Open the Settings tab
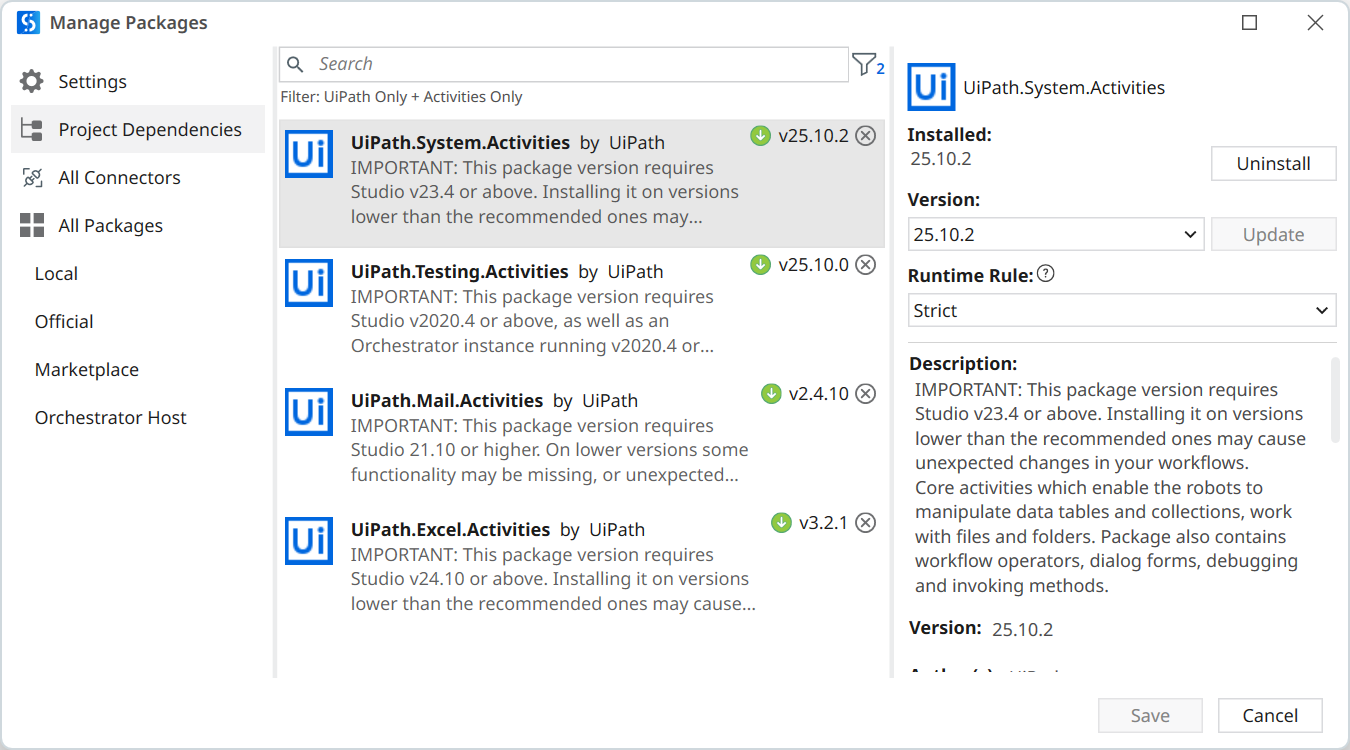This screenshot has height=750, width=1350. pos(92,82)
